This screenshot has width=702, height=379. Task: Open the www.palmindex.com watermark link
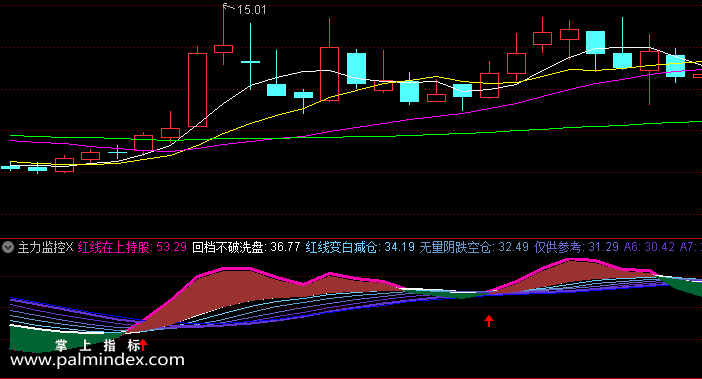97,360
